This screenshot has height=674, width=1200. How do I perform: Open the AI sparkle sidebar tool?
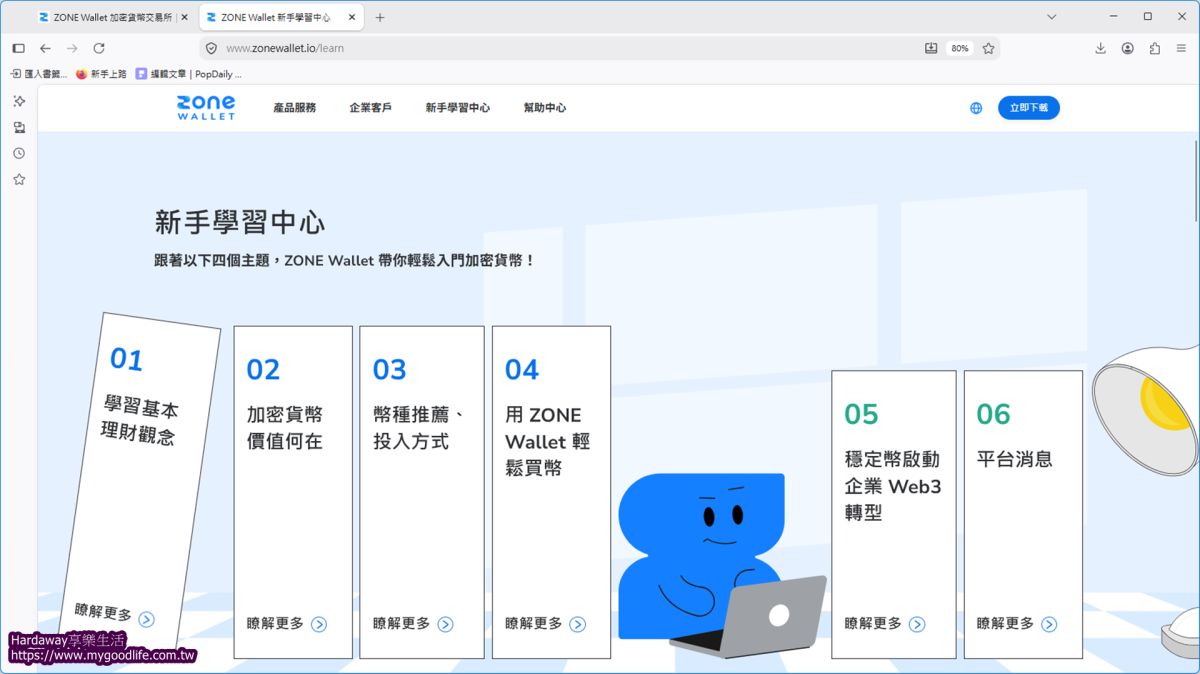[x=19, y=101]
